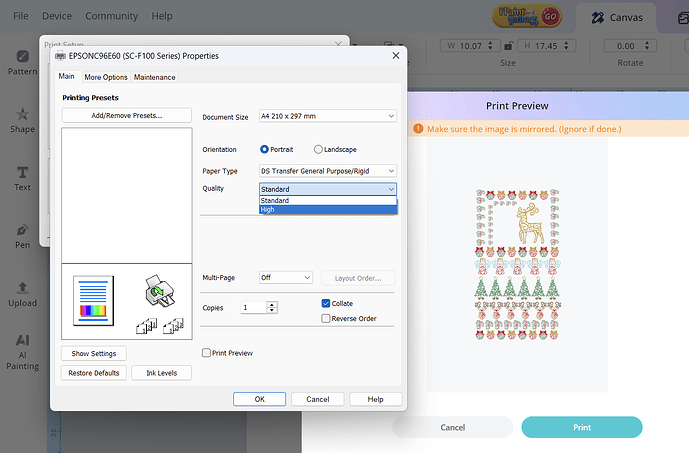Choose High from Quality dropdown list

pos(328,209)
